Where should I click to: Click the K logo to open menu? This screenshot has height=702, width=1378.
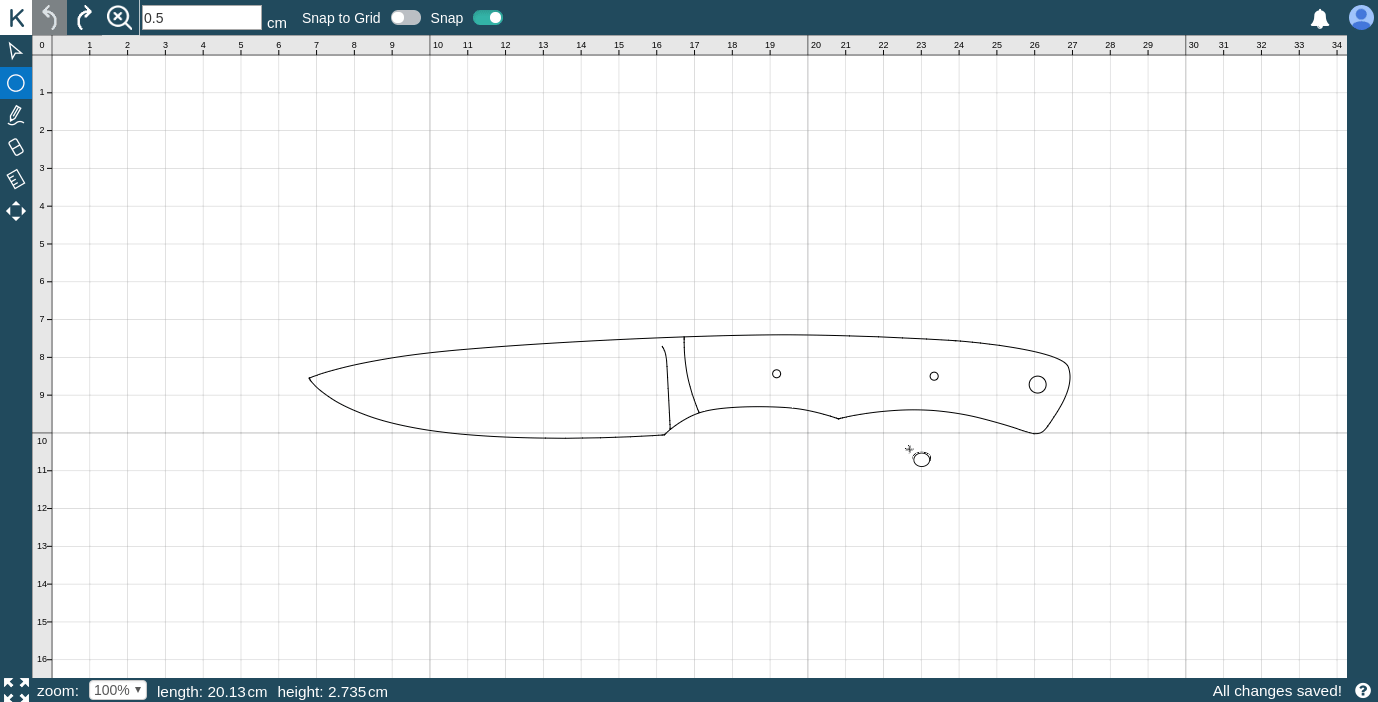pos(16,17)
